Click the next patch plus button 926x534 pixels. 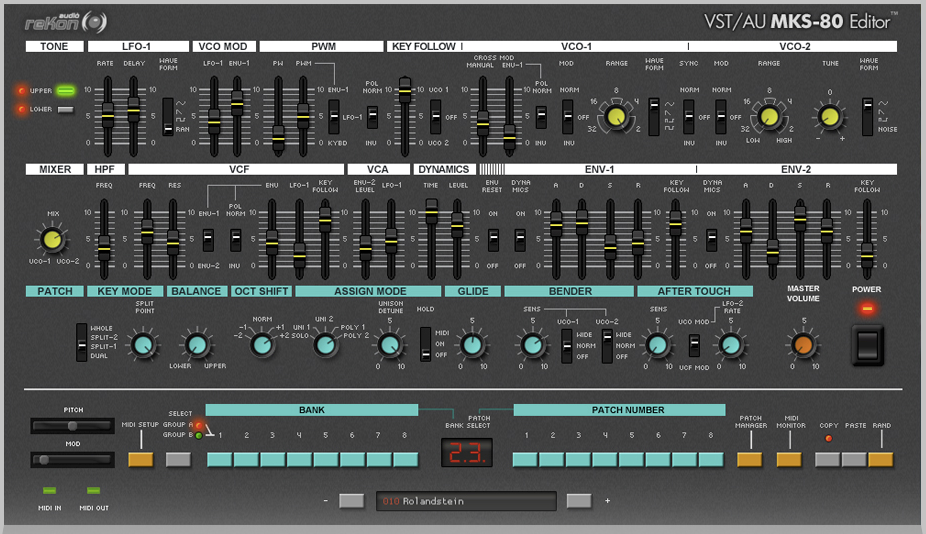pyautogui.click(x=579, y=501)
